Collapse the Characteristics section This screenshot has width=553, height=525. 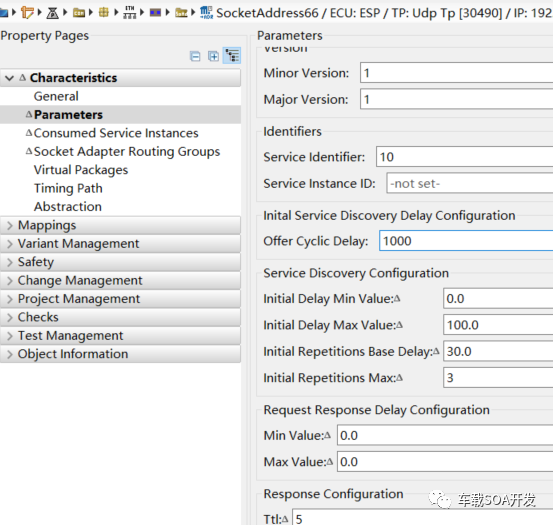click(x=10, y=78)
